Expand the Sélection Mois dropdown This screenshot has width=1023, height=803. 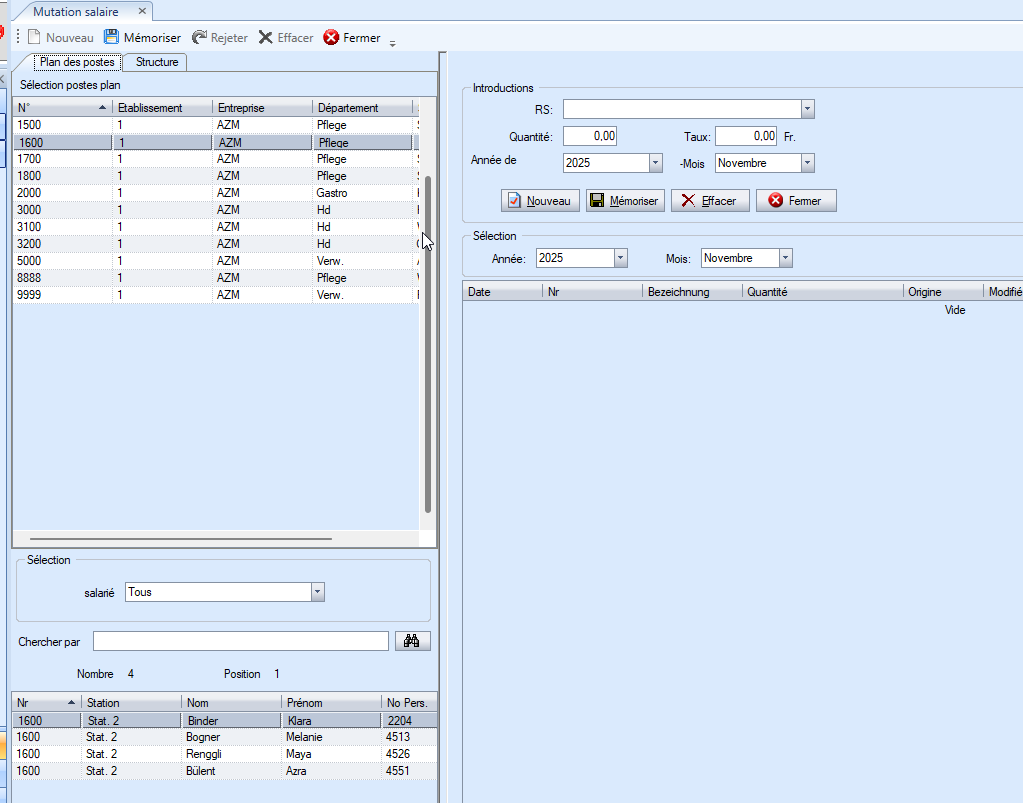pyautogui.click(x=785, y=258)
